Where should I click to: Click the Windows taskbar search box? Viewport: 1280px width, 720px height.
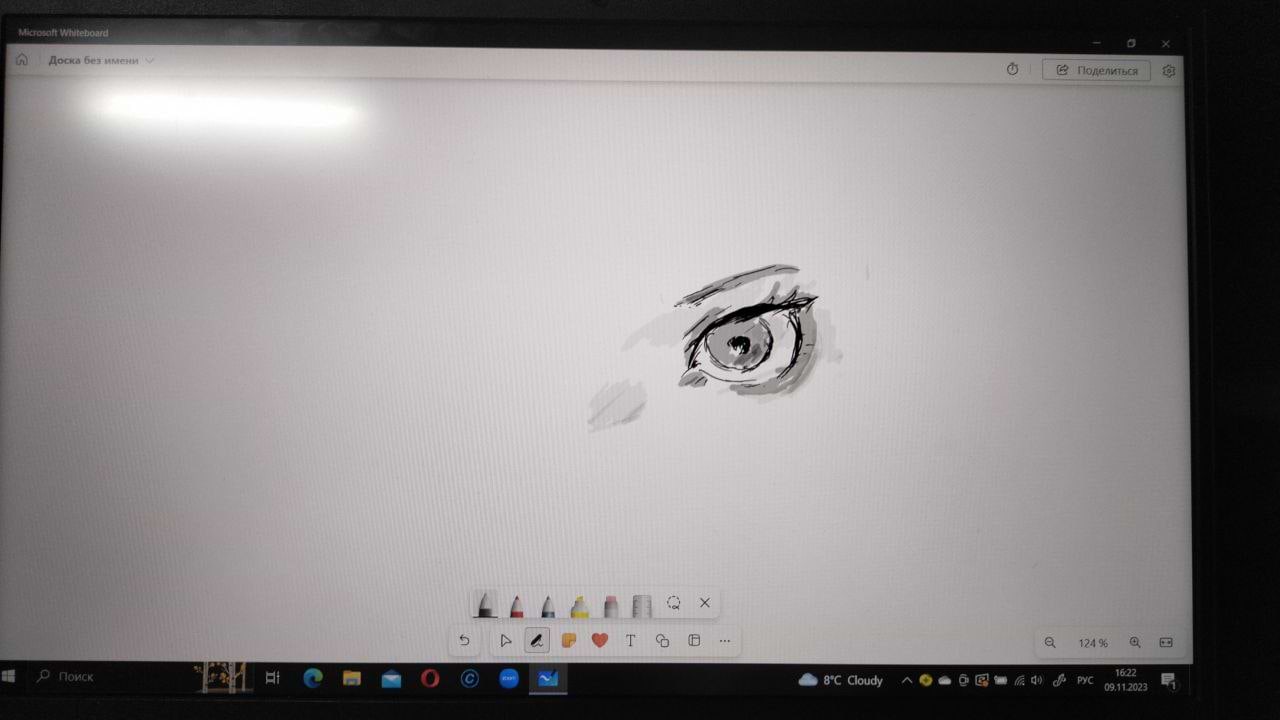coord(110,677)
